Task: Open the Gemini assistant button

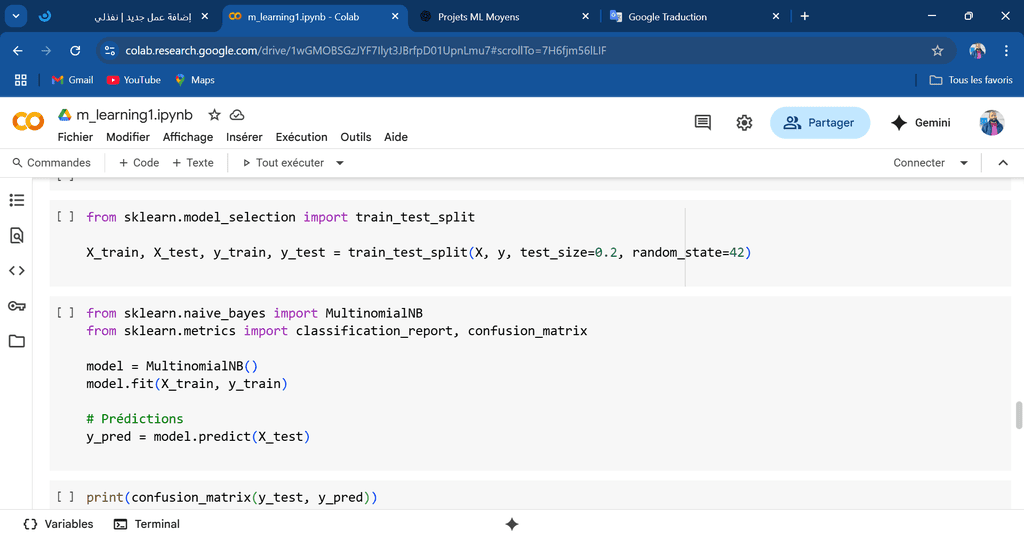Action: coord(921,123)
